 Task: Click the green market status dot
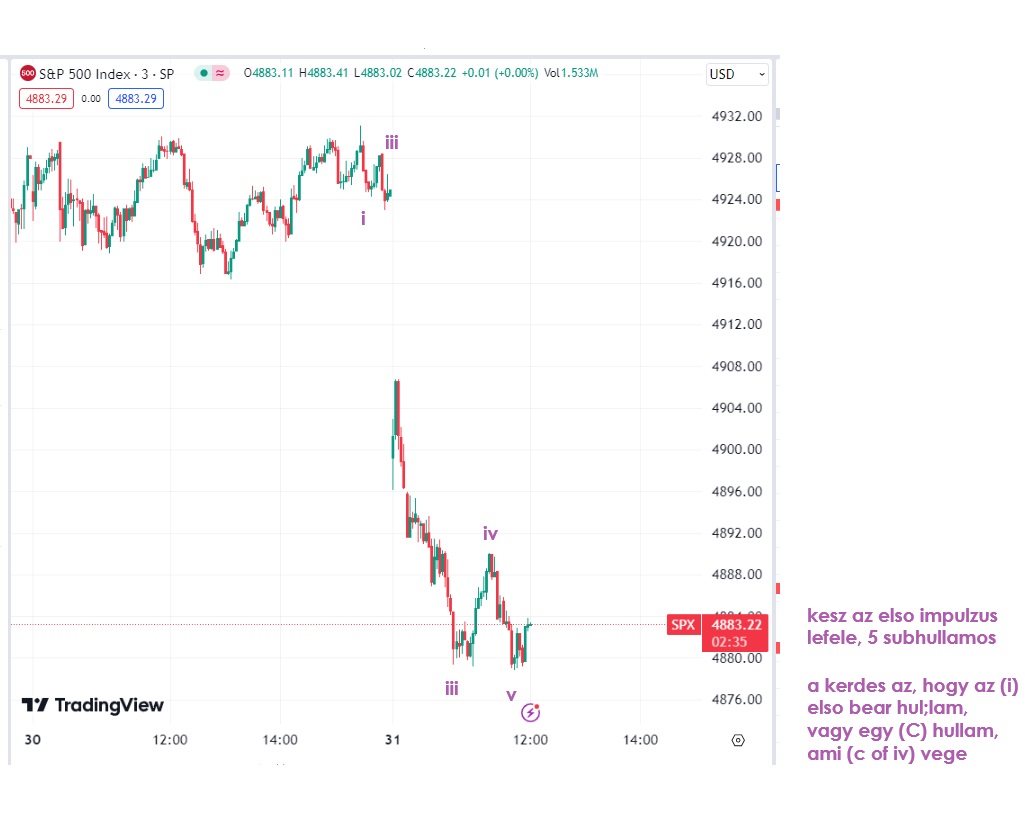point(203,73)
